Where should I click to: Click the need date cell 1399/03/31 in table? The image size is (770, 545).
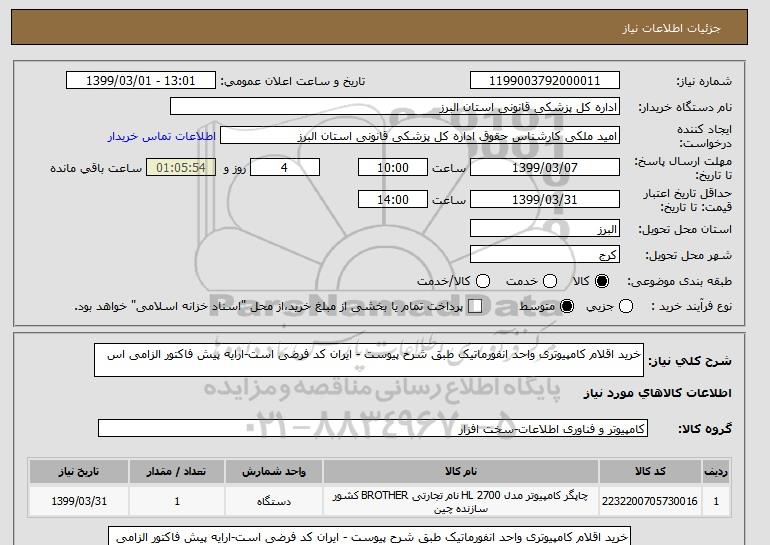(x=79, y=501)
